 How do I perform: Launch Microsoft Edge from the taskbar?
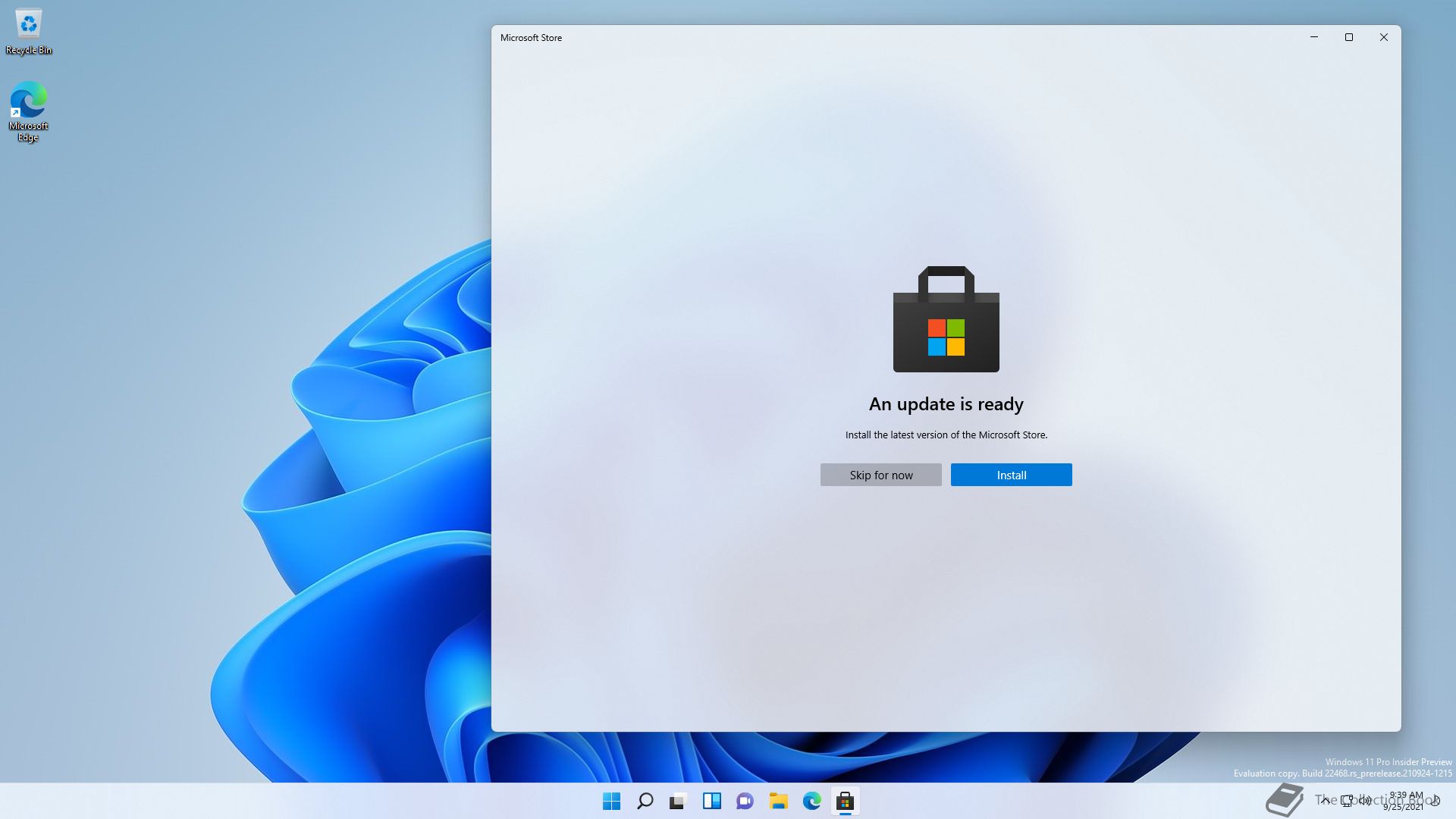[811, 801]
